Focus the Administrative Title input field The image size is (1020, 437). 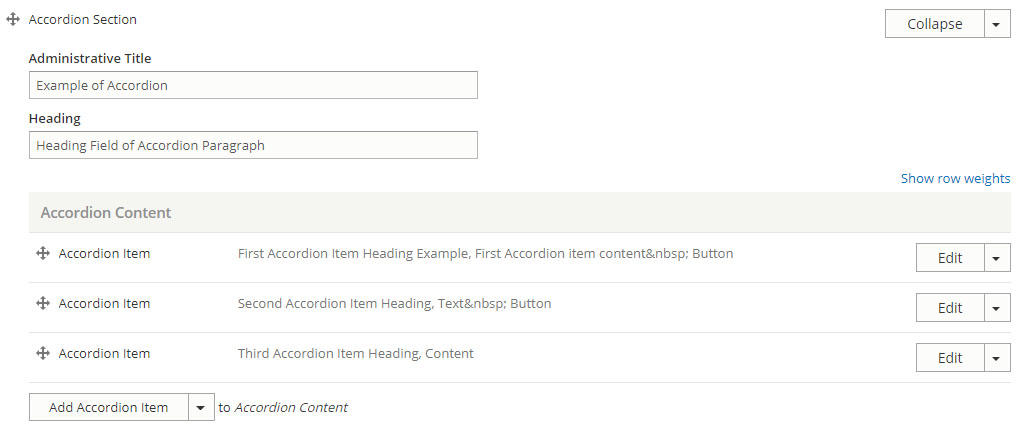[x=253, y=85]
